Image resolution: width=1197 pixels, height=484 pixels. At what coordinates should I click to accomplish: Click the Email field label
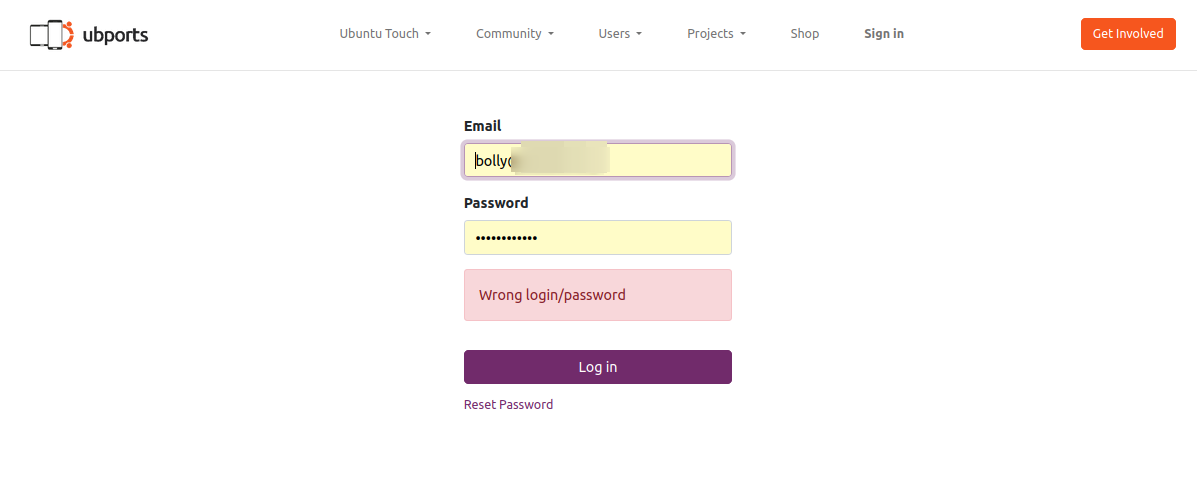click(482, 126)
